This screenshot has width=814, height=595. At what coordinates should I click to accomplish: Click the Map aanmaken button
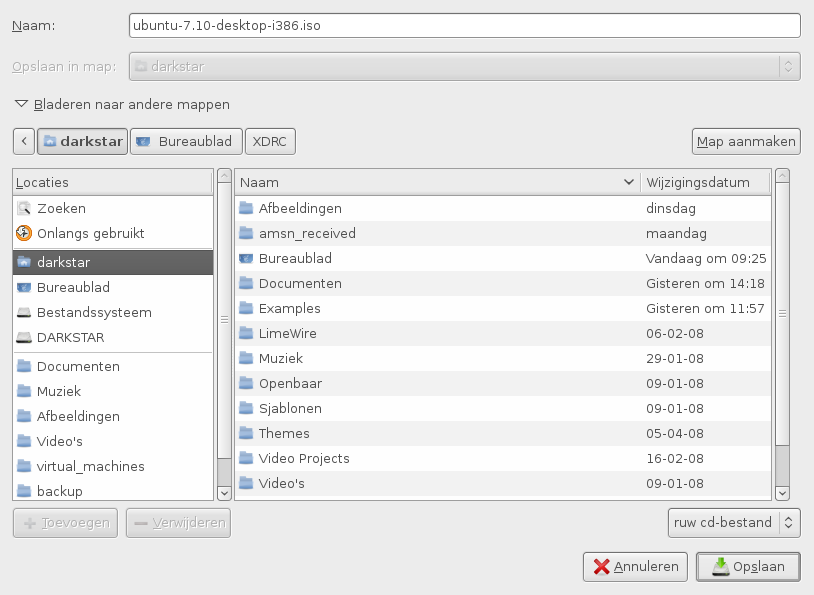745,141
